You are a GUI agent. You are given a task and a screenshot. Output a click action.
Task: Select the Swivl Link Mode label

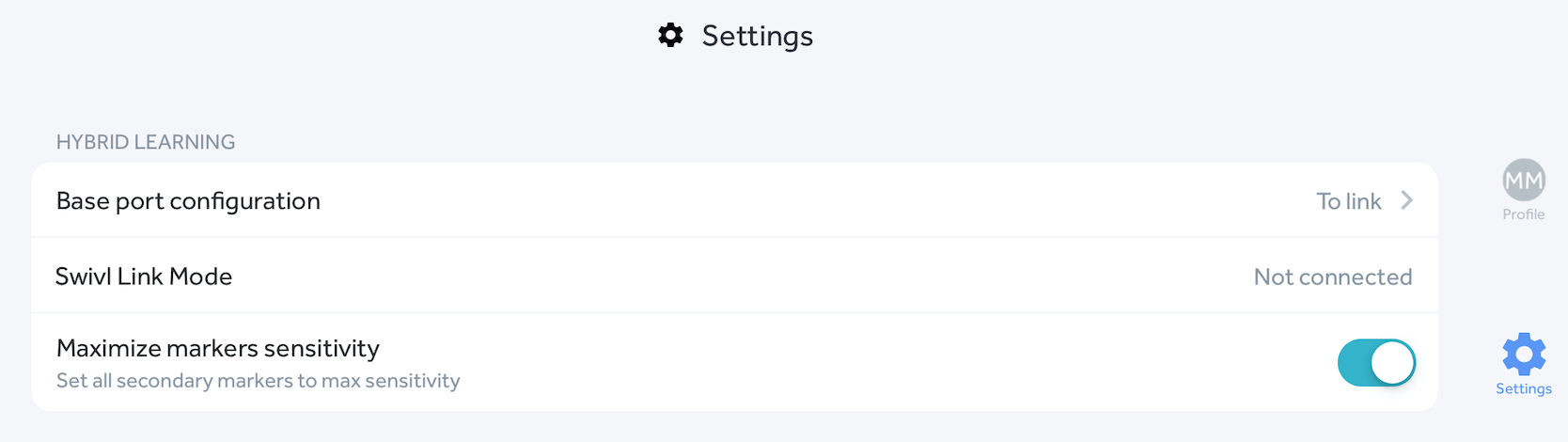[x=144, y=276]
